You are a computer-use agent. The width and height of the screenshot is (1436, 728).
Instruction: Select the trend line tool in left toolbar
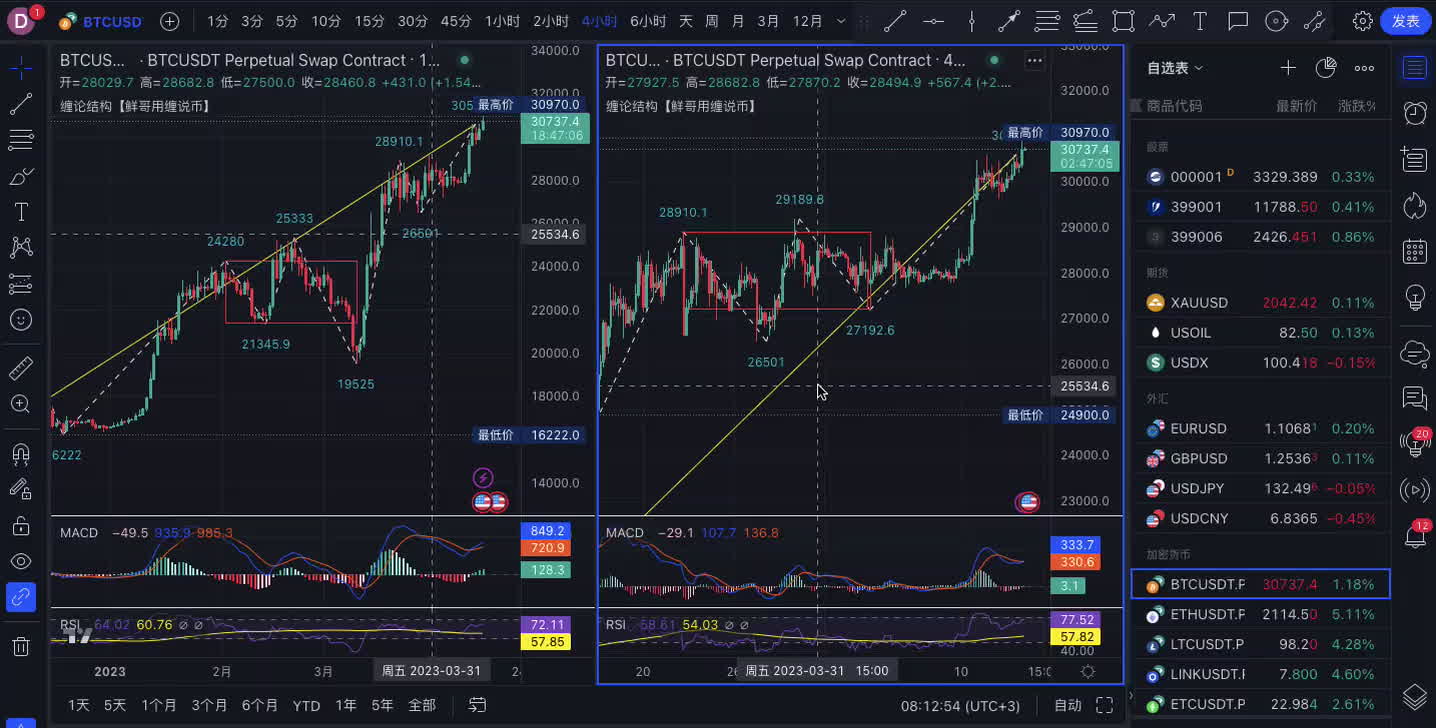(x=20, y=104)
